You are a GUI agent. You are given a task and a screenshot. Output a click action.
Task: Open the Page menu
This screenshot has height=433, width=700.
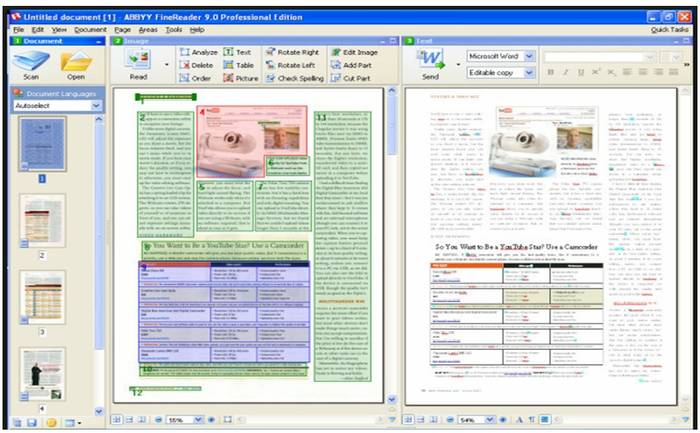tap(122, 30)
